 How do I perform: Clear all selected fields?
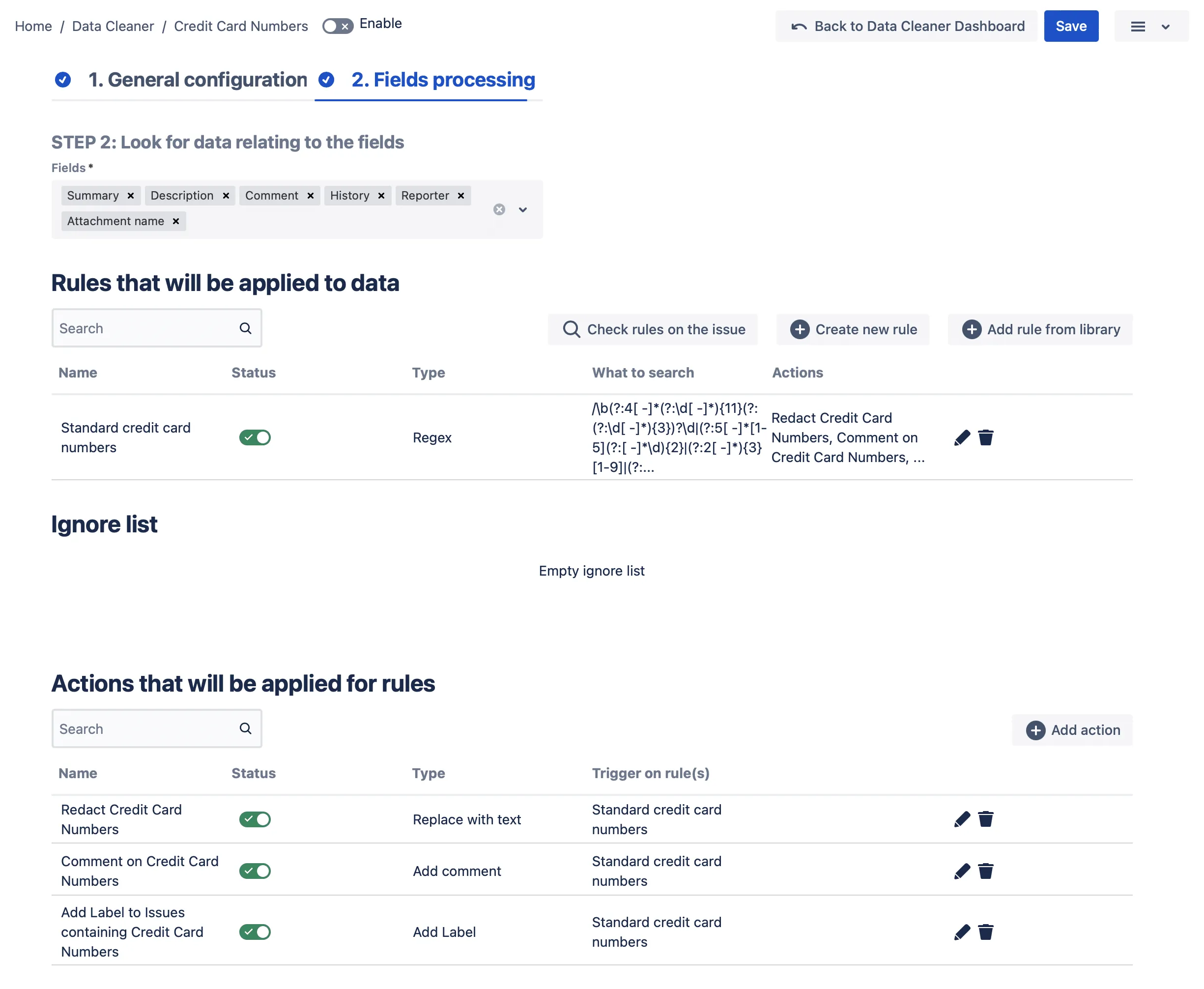(x=499, y=210)
